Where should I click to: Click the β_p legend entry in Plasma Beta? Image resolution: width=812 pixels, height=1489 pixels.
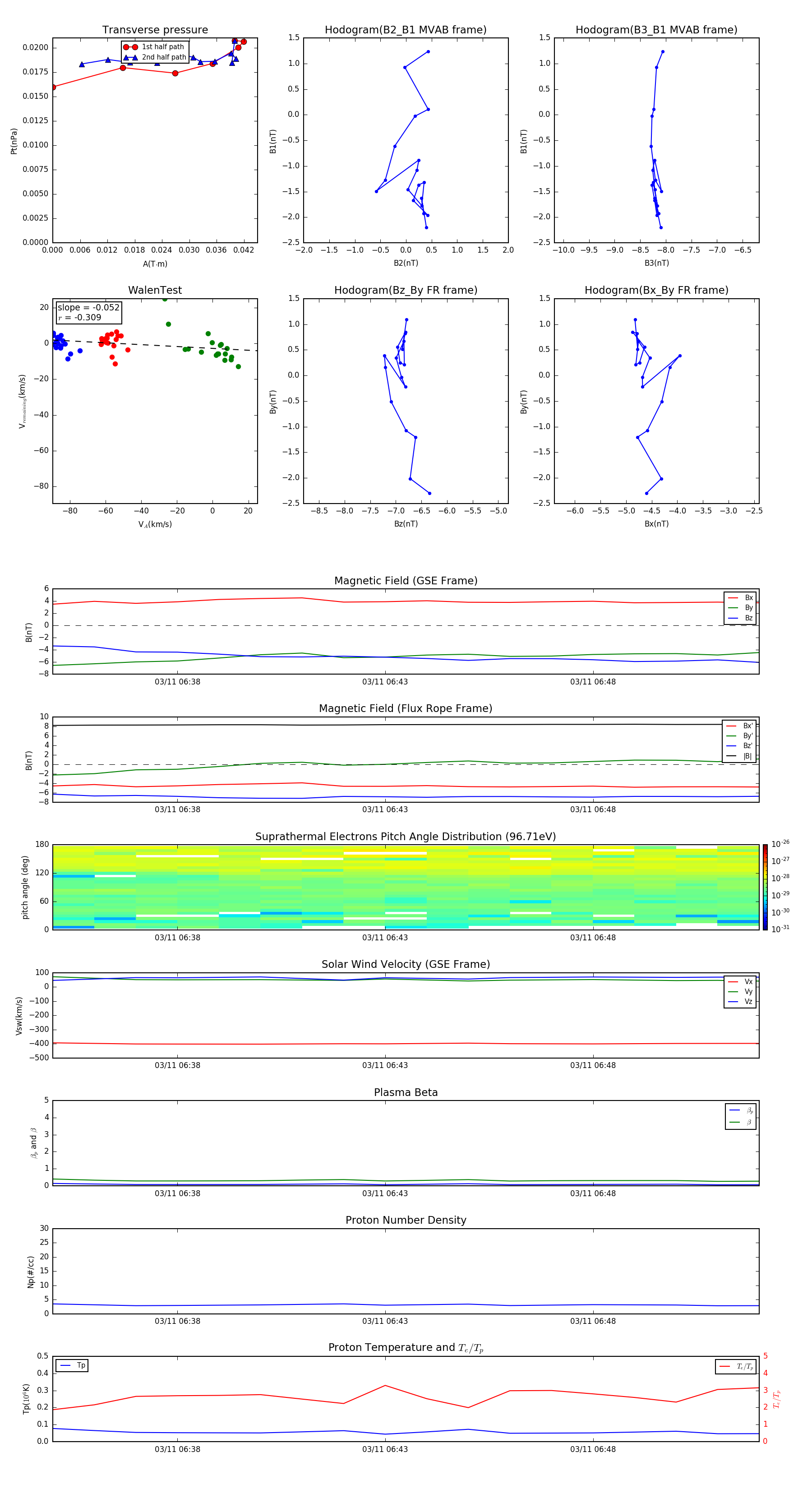(x=740, y=1110)
